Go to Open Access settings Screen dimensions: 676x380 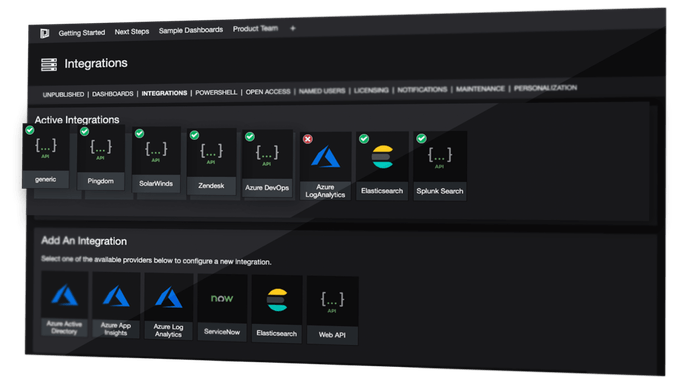coord(268,91)
